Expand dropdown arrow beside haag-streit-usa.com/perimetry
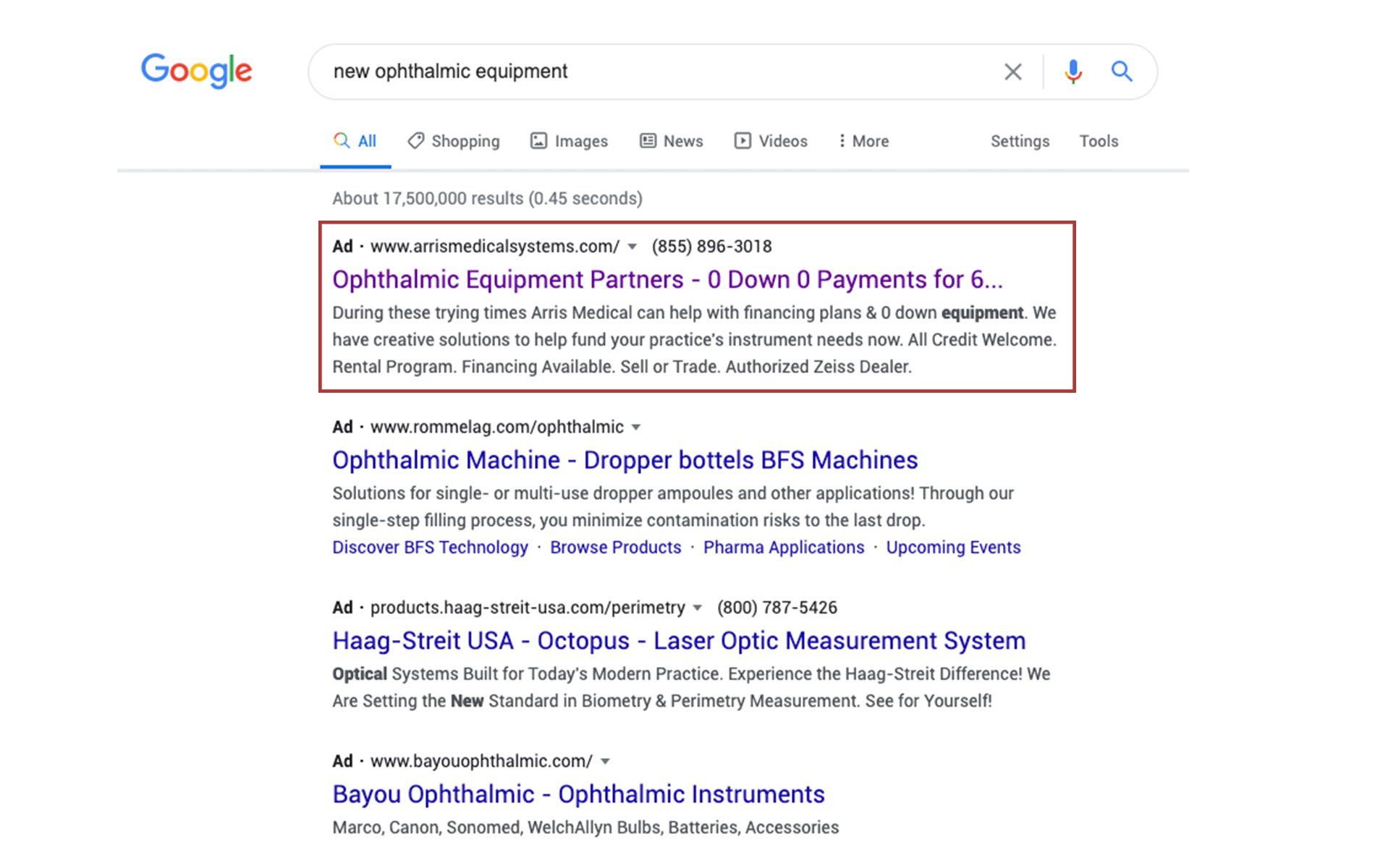 click(698, 608)
